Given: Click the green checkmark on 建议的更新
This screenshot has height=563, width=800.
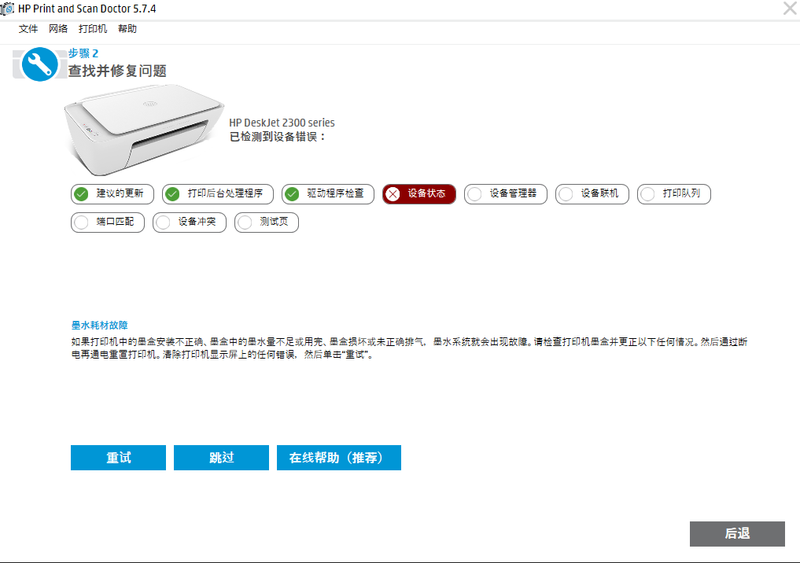Looking at the screenshot, I should tap(81, 194).
